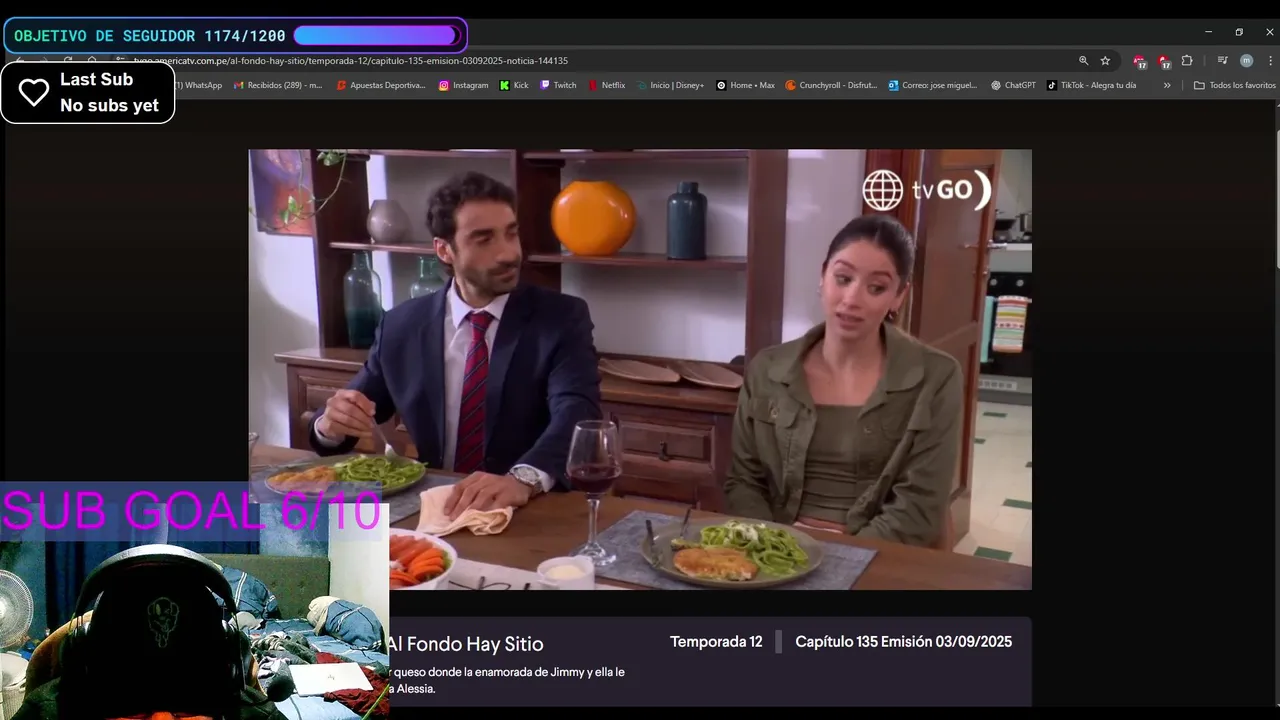Open the Home • Max bookmark
Screen dimensions: 1280x720
tap(745, 85)
